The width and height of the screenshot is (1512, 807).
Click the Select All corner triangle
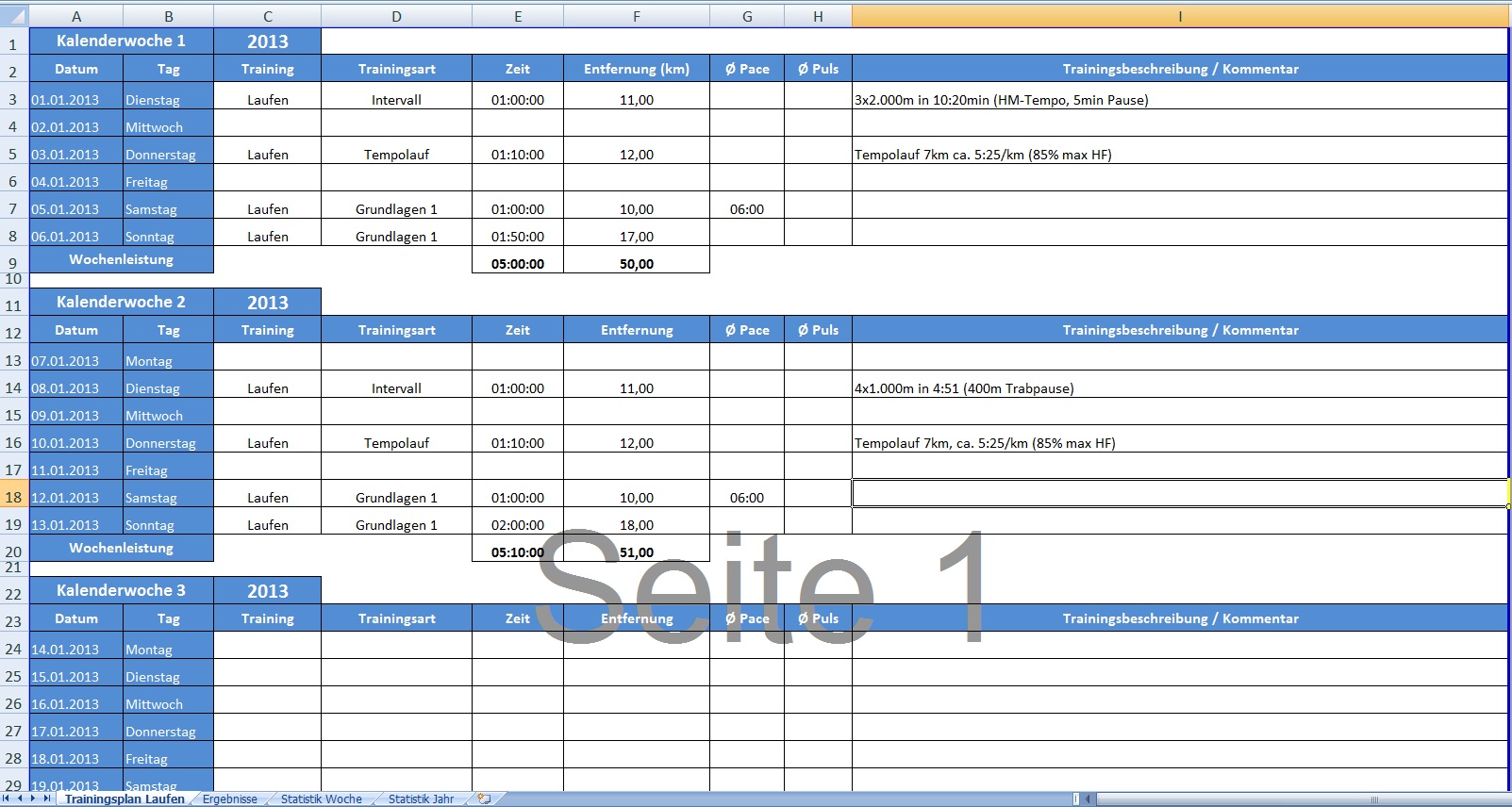[14, 16]
